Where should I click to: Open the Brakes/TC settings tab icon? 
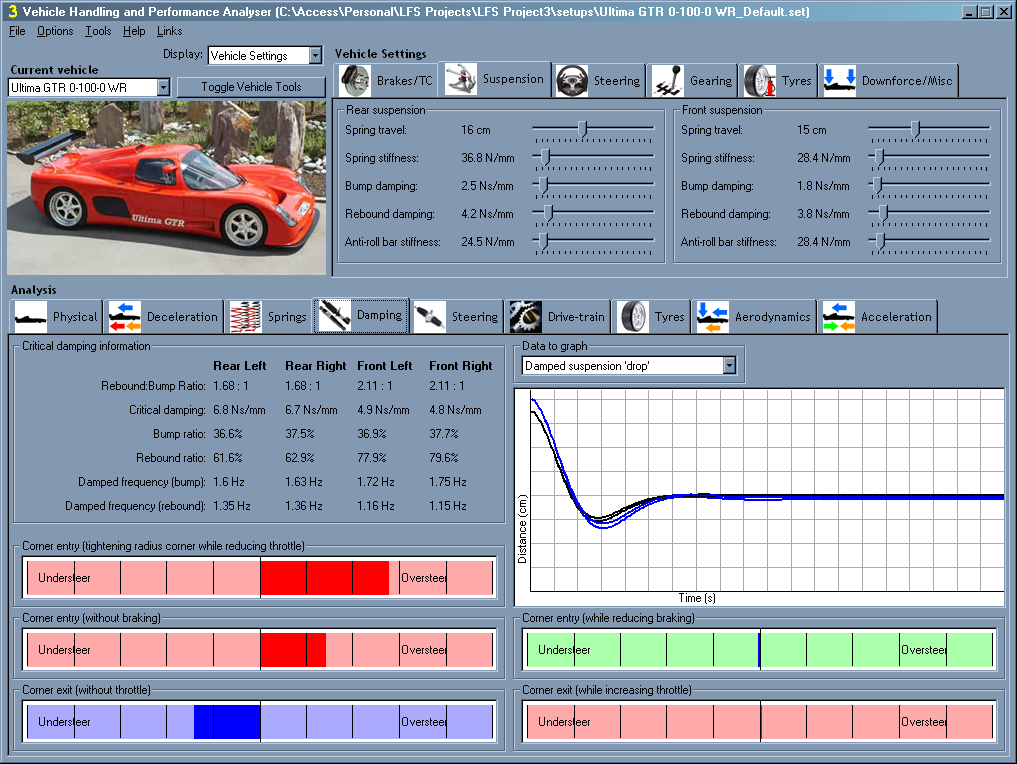tap(353, 80)
